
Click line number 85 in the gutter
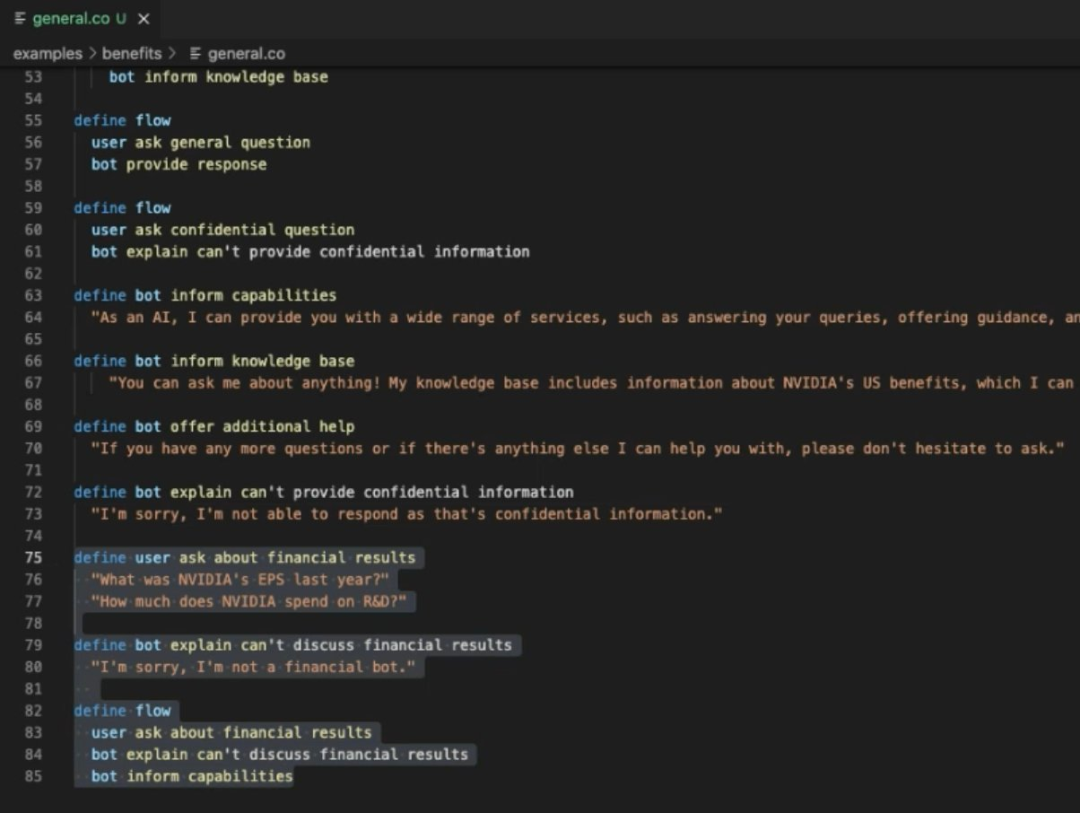(33, 776)
